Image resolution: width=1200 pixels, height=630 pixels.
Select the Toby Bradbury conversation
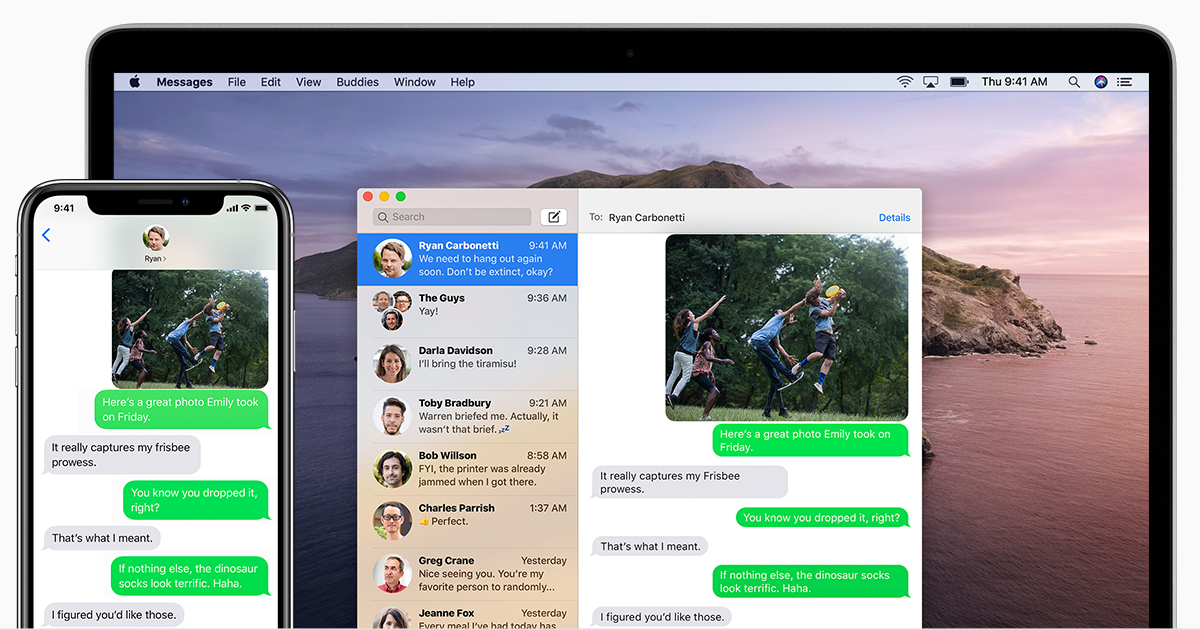pyautogui.click(x=467, y=416)
